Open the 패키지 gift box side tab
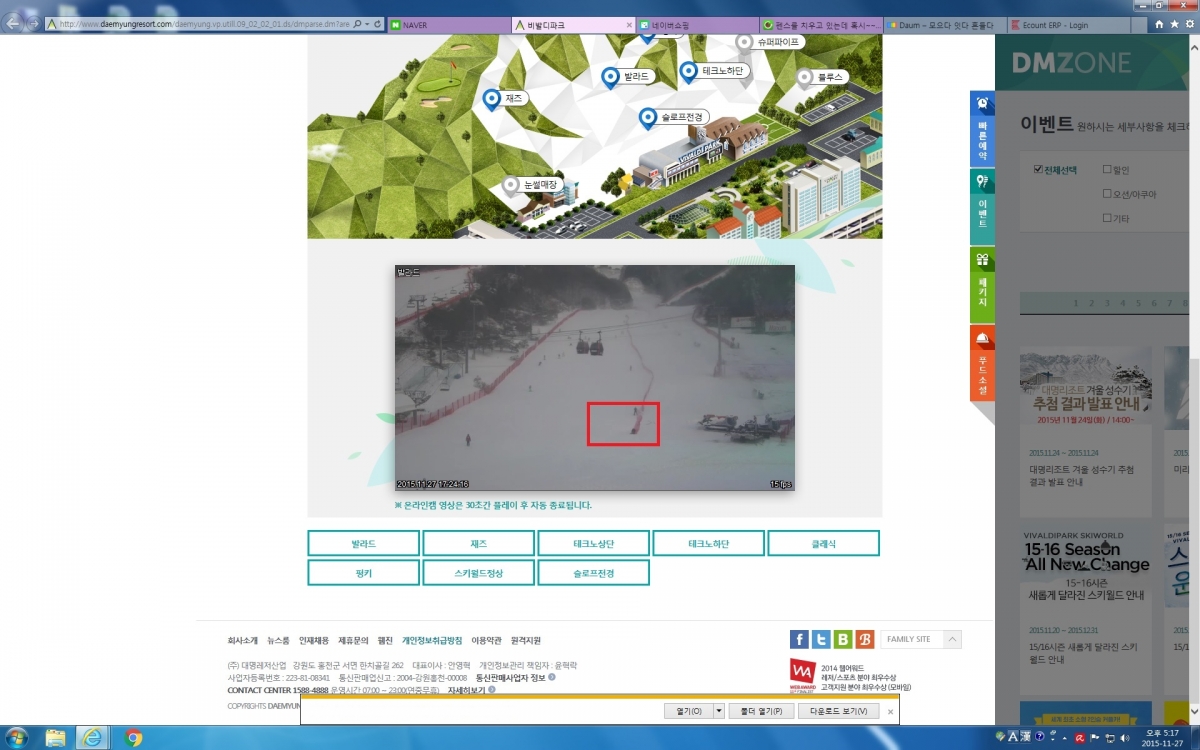 (x=982, y=285)
